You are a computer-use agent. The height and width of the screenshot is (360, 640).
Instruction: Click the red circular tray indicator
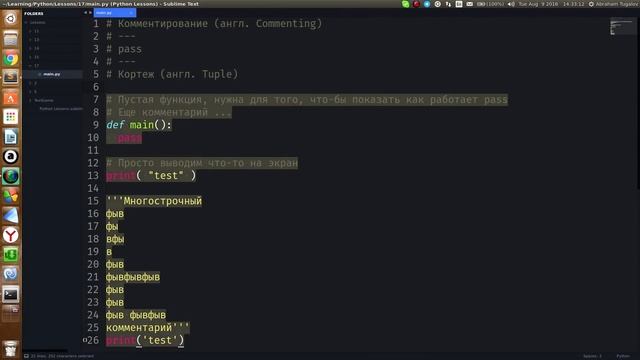(x=416, y=4)
